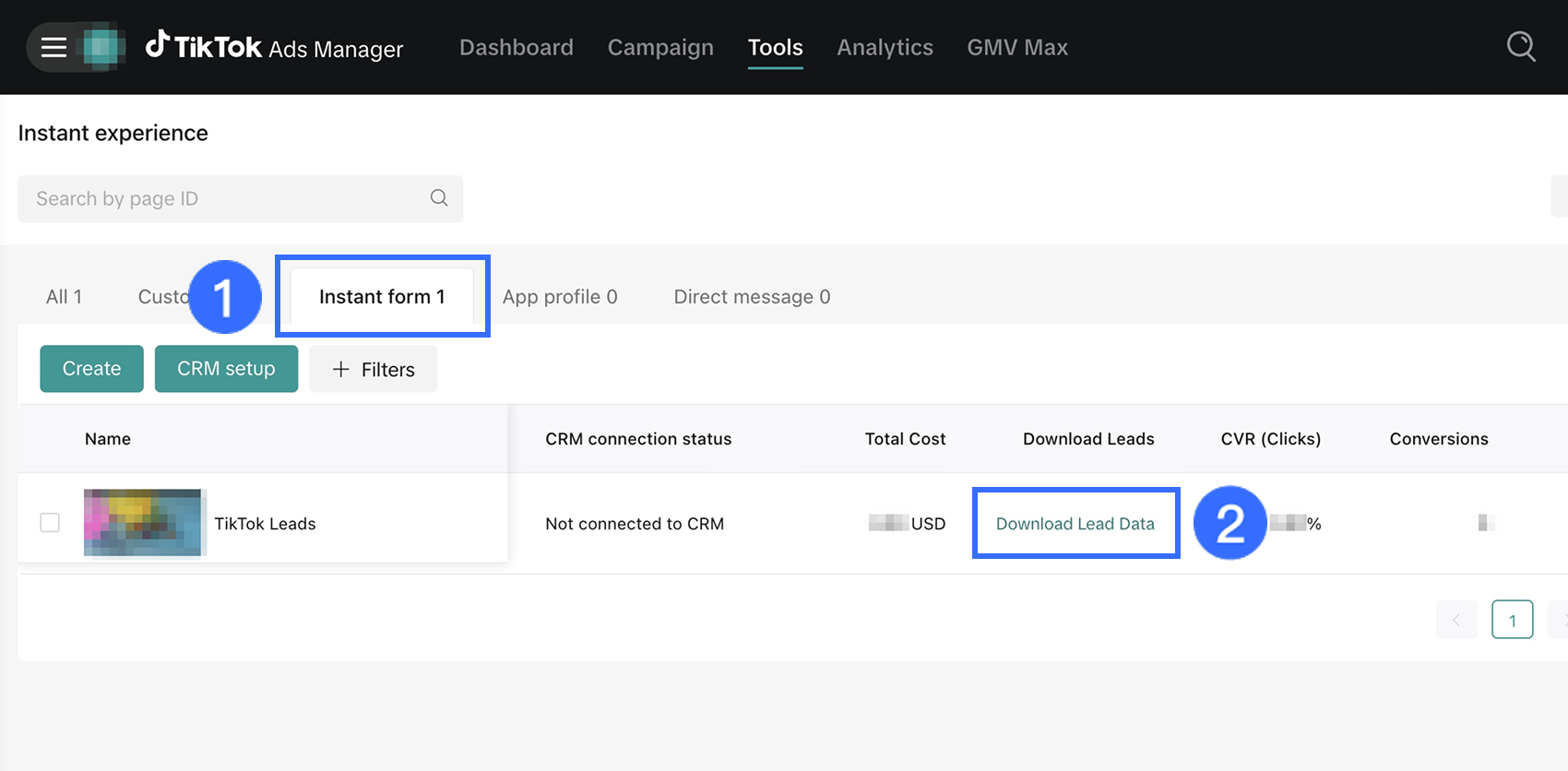Go to previous page arrow
Image resolution: width=1568 pixels, height=771 pixels.
coord(1456,620)
